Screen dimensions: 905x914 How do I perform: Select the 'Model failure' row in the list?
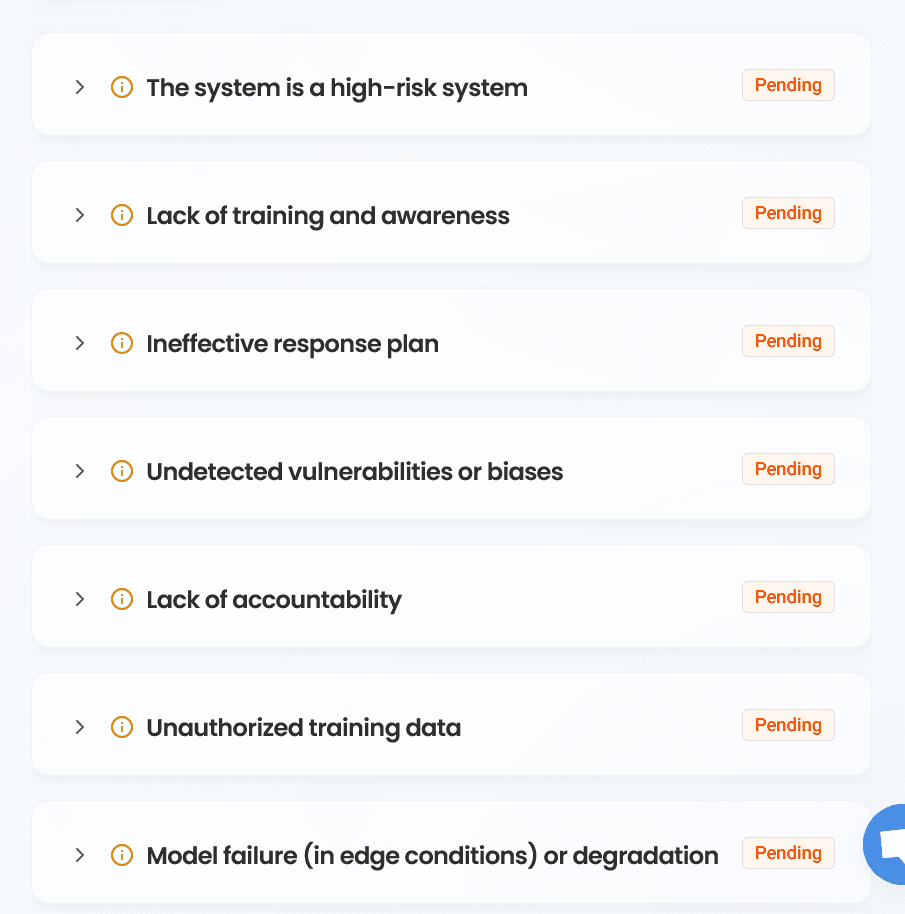coord(432,855)
